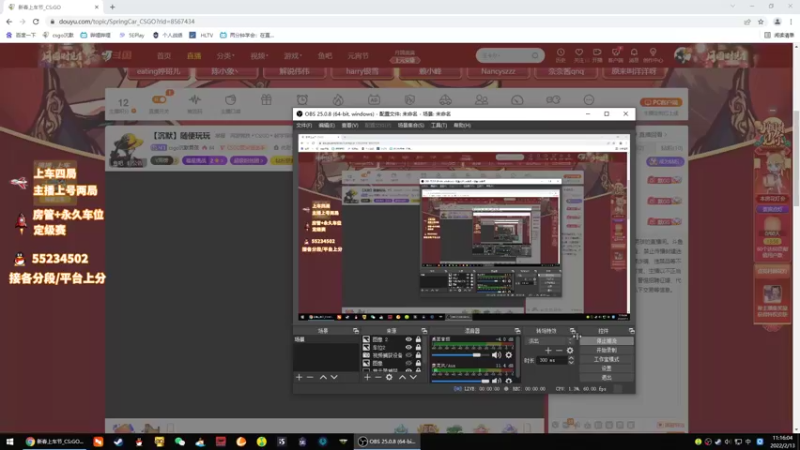
Task: Open source properties gear in Sources panel
Action: 389,377
